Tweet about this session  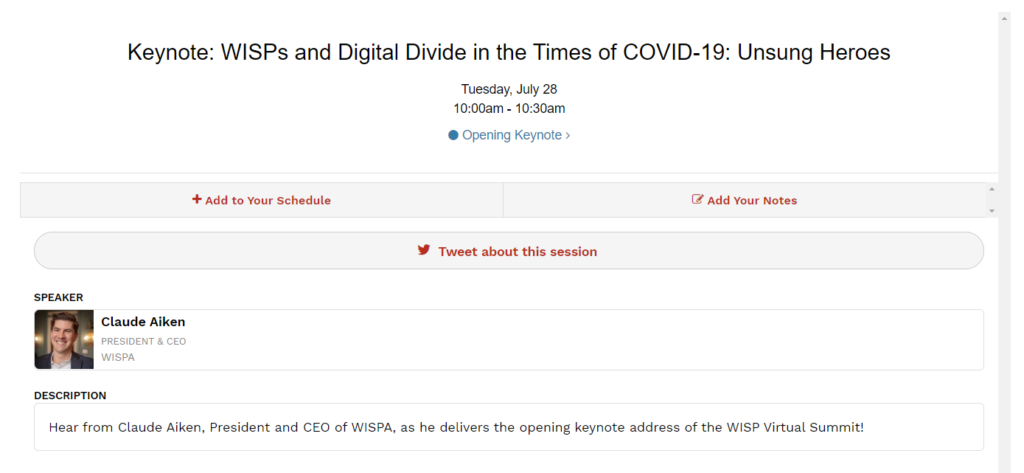click(x=509, y=251)
